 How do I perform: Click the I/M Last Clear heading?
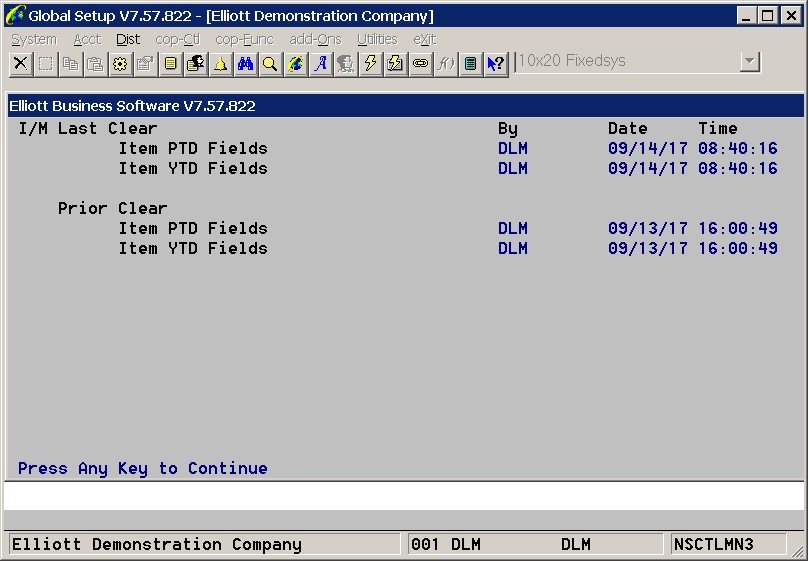point(88,128)
